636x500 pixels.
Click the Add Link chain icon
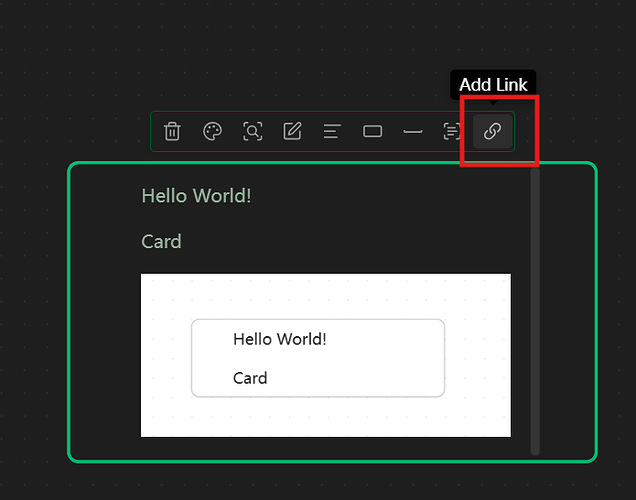coord(492,131)
